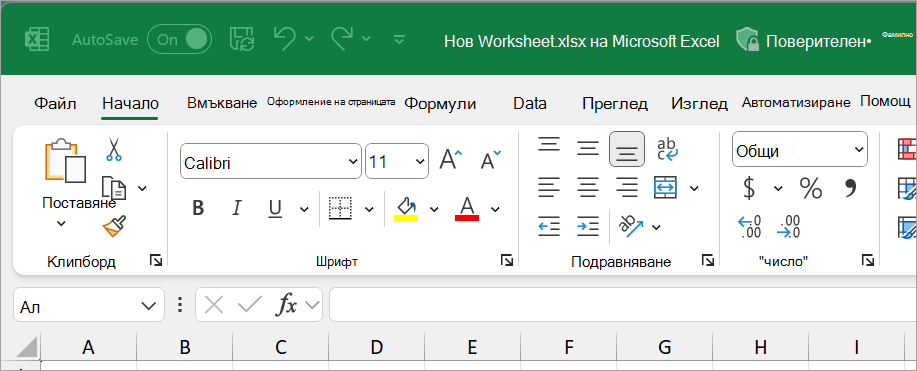Decrease font size with smaller A

[x=491, y=159]
